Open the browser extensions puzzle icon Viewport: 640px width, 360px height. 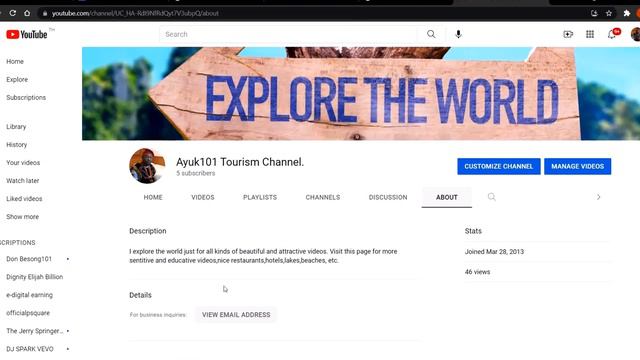pos(627,13)
